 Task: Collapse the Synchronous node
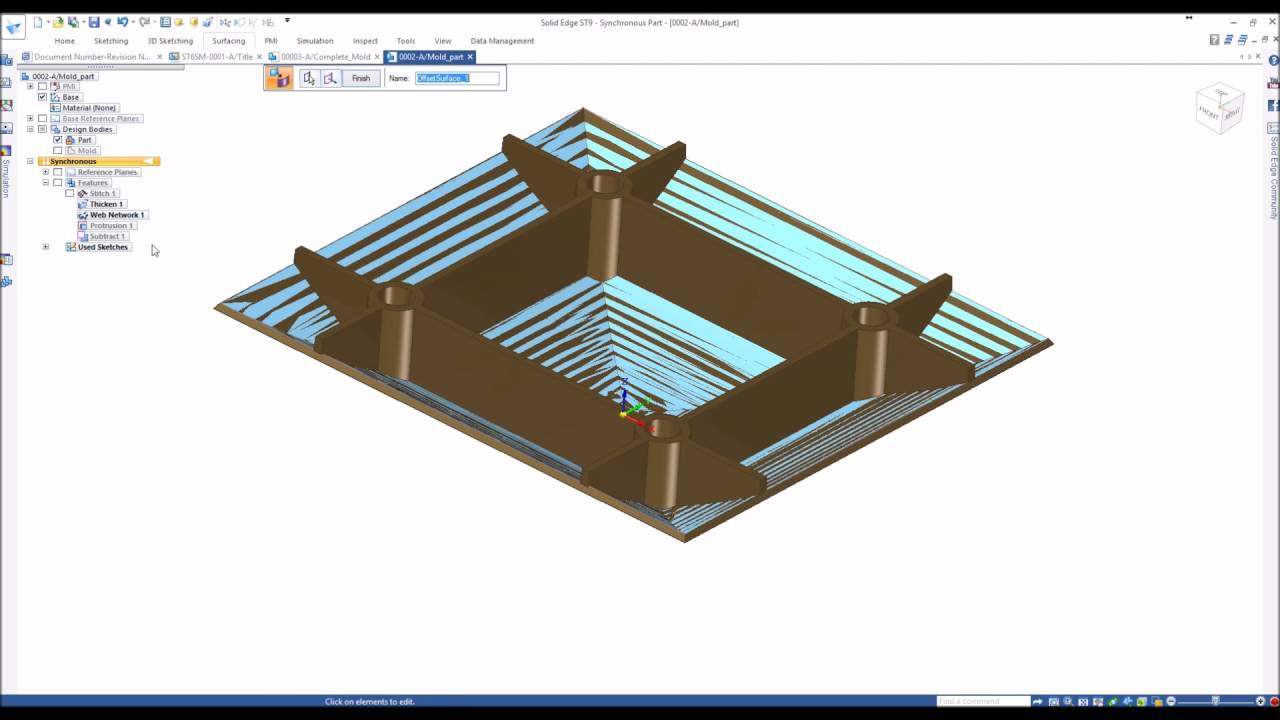pyautogui.click(x=30, y=161)
